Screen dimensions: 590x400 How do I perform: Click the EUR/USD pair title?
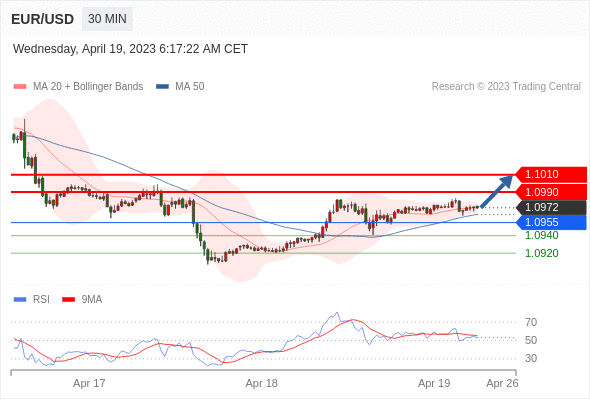(43, 19)
